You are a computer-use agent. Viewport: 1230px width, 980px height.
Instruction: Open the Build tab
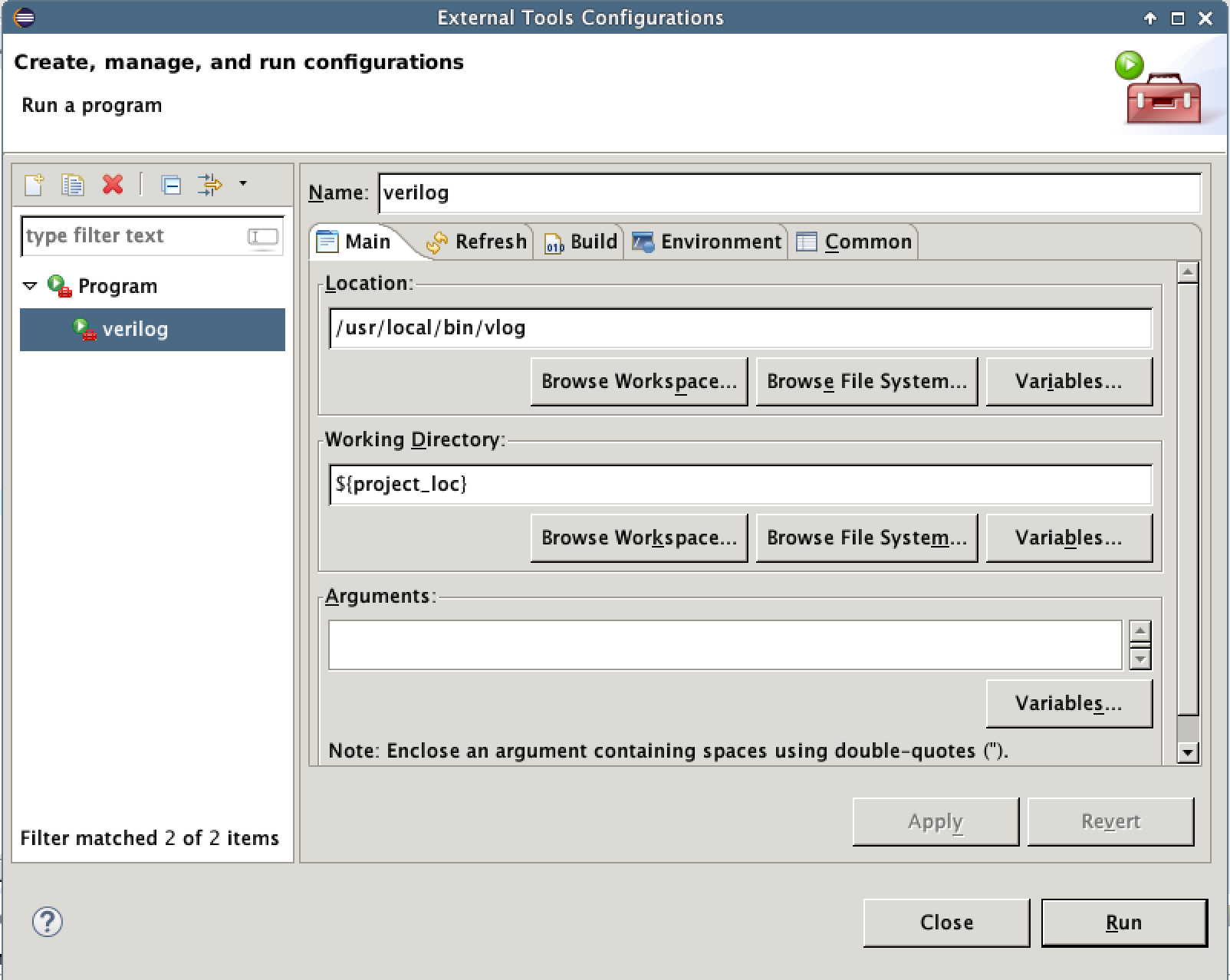coord(581,242)
